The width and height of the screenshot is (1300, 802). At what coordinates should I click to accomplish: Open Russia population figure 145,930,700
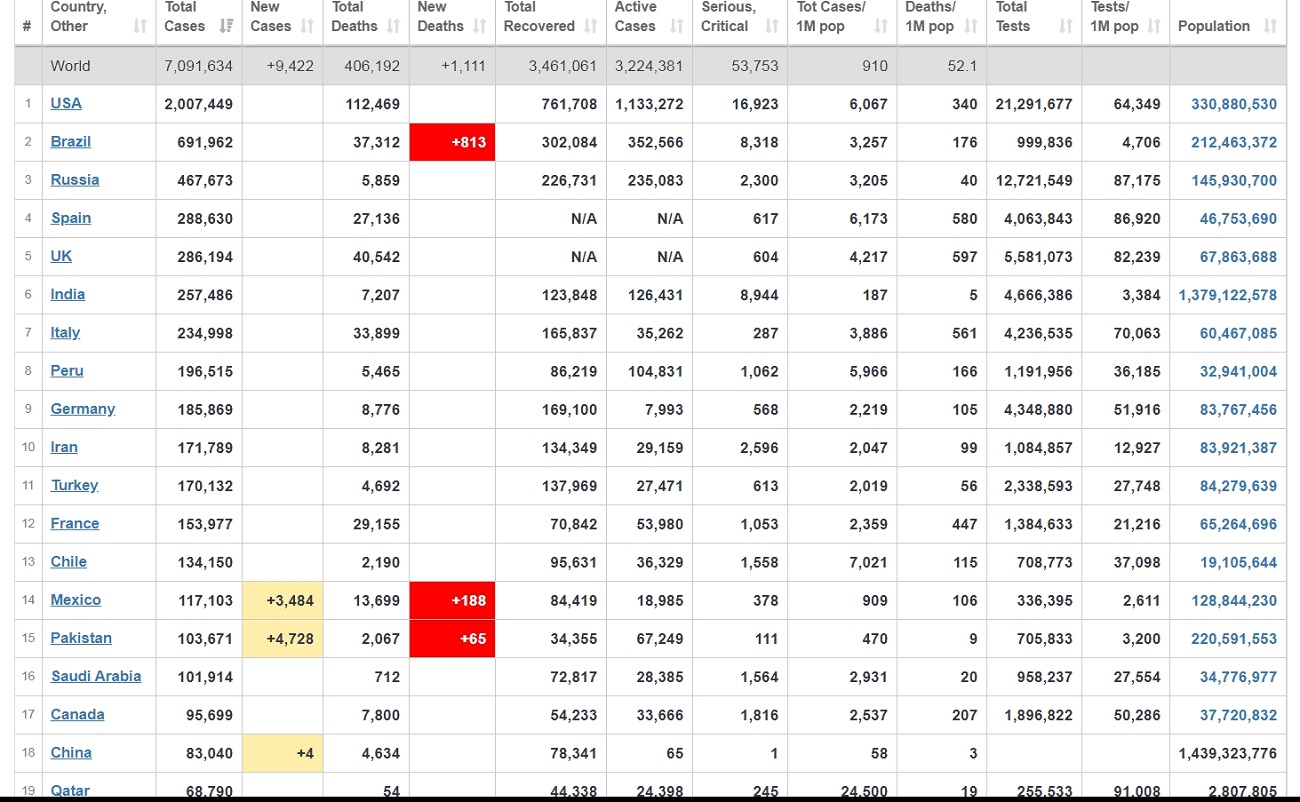tap(1234, 180)
